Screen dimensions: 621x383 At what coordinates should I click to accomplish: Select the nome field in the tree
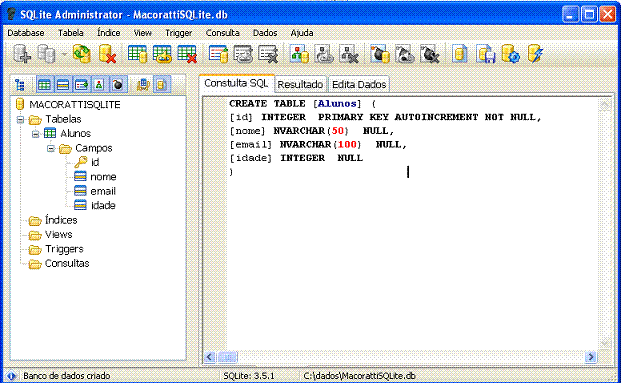point(103,177)
